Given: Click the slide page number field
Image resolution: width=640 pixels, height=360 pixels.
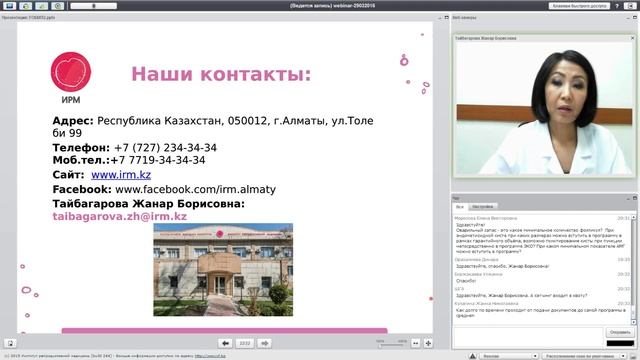Looking at the screenshot, I should point(244,343).
